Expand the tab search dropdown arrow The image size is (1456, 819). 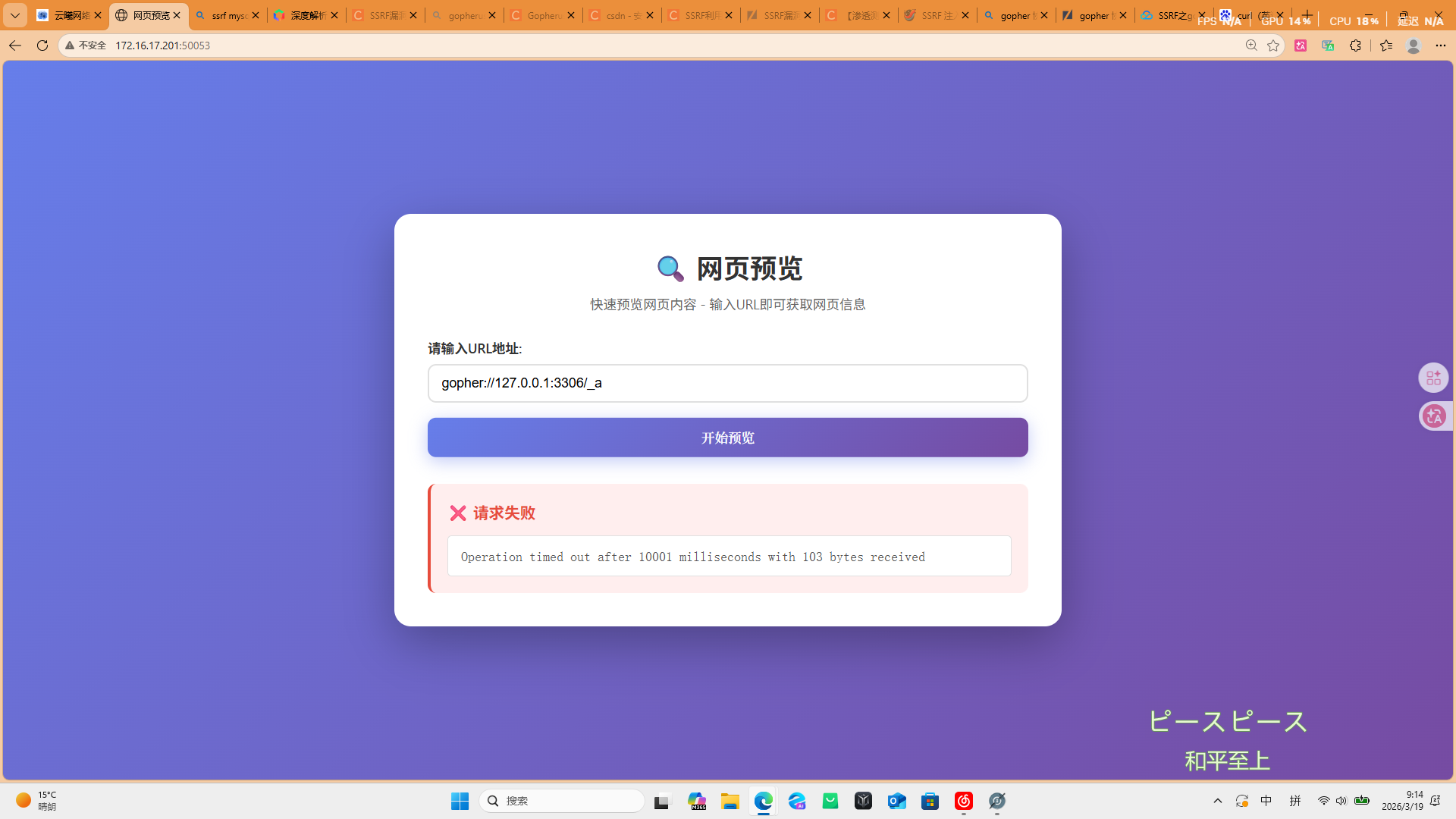tap(14, 15)
